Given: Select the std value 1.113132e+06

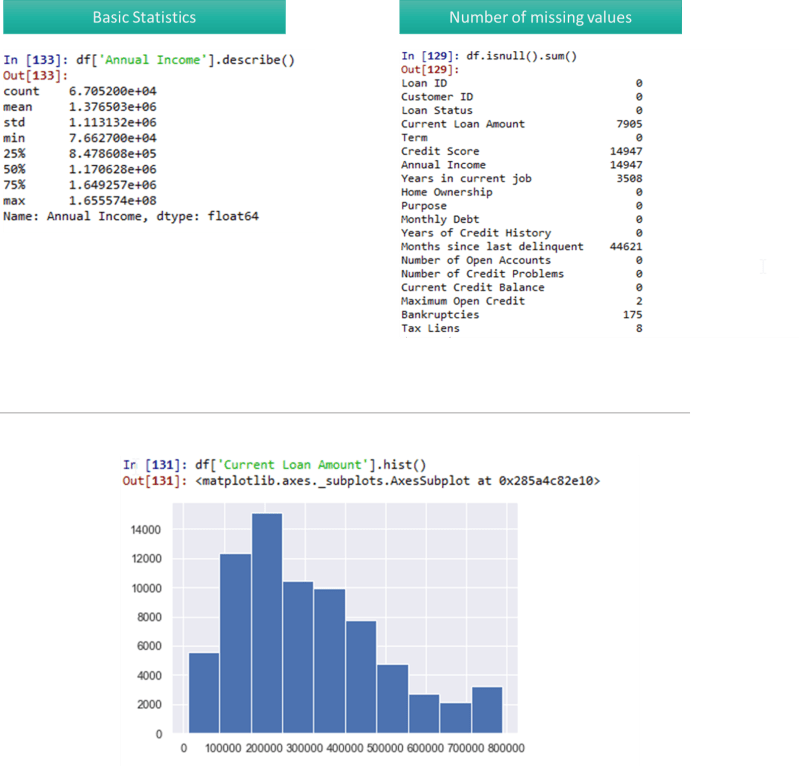Looking at the screenshot, I should coord(113,122).
